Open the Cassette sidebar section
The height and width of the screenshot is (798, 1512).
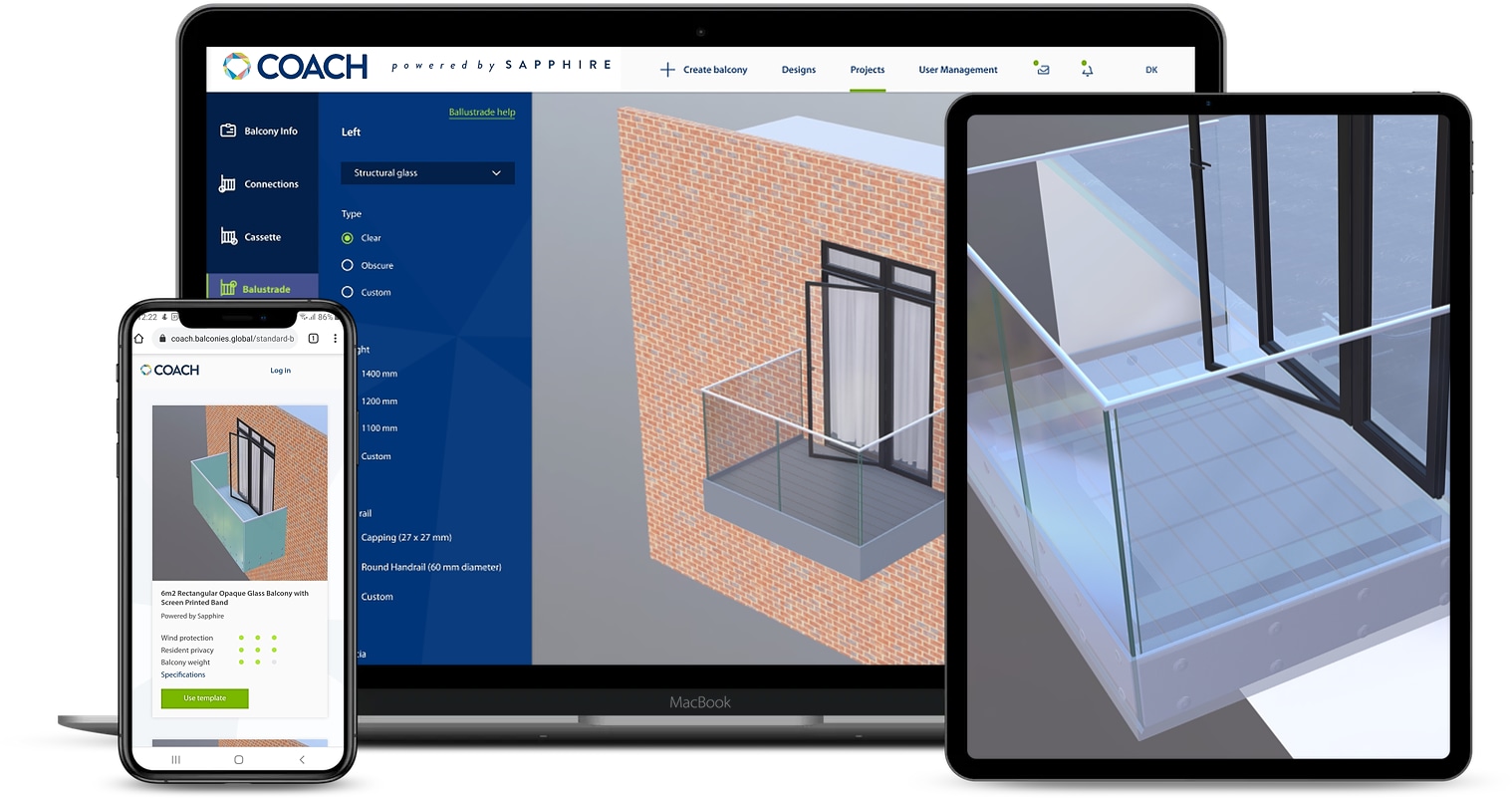262,237
